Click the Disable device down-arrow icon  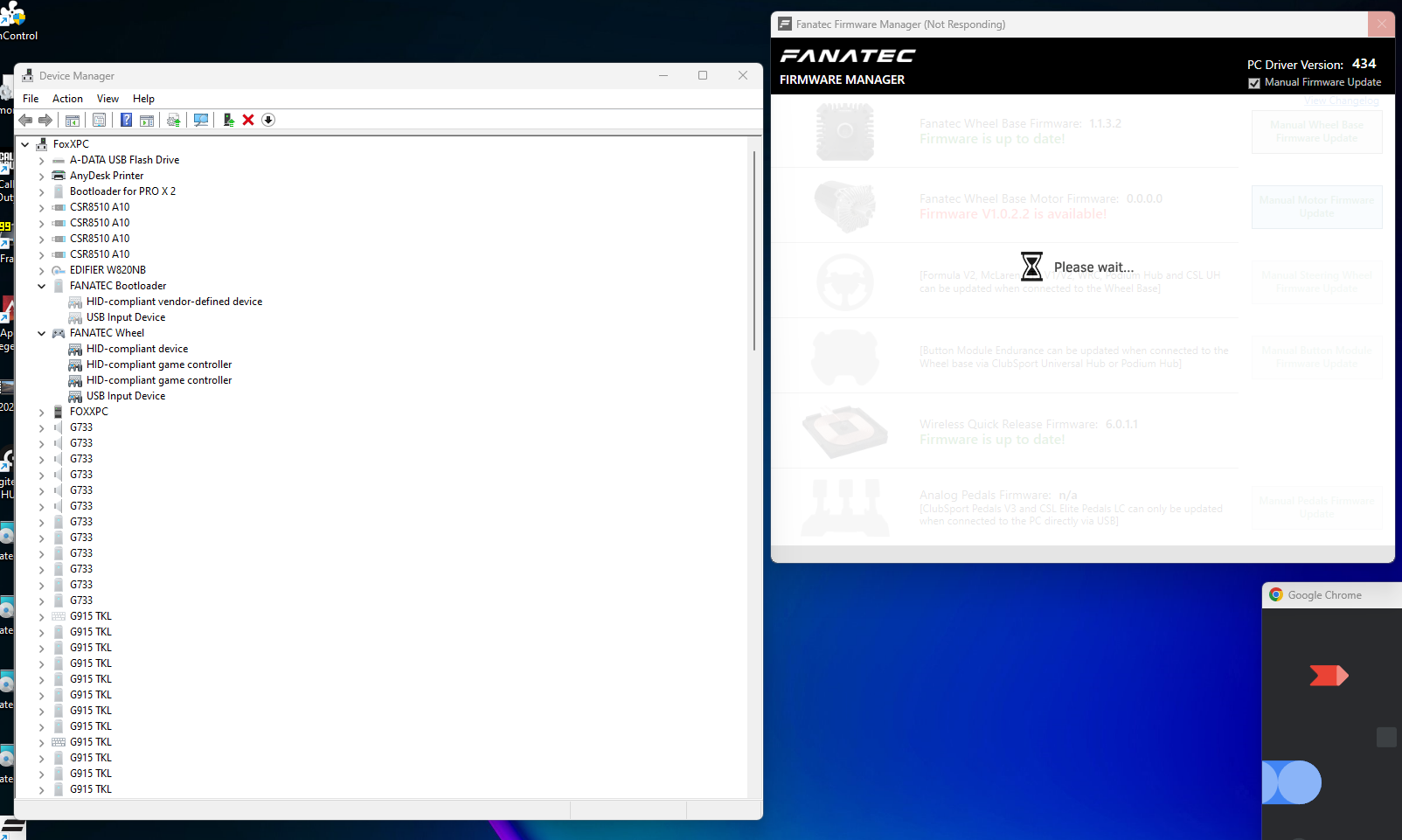tap(268, 120)
